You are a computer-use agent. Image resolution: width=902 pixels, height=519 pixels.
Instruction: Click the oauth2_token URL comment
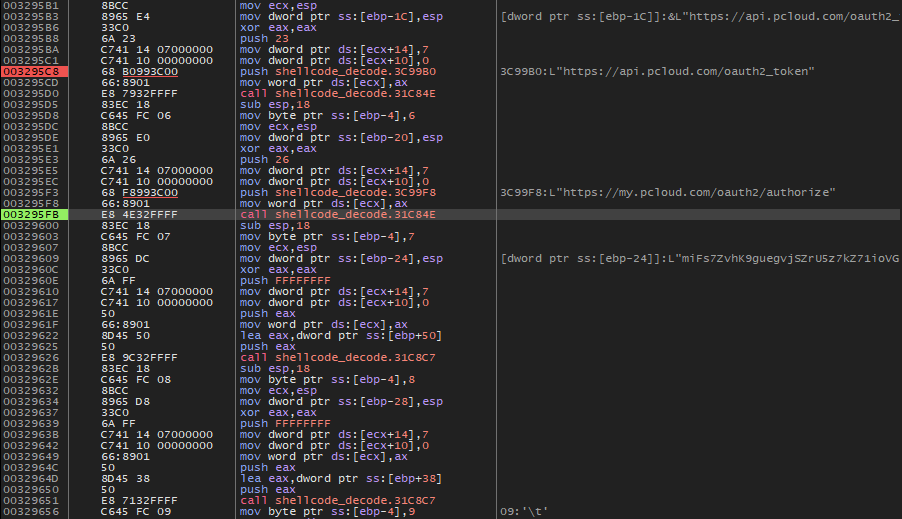658,71
